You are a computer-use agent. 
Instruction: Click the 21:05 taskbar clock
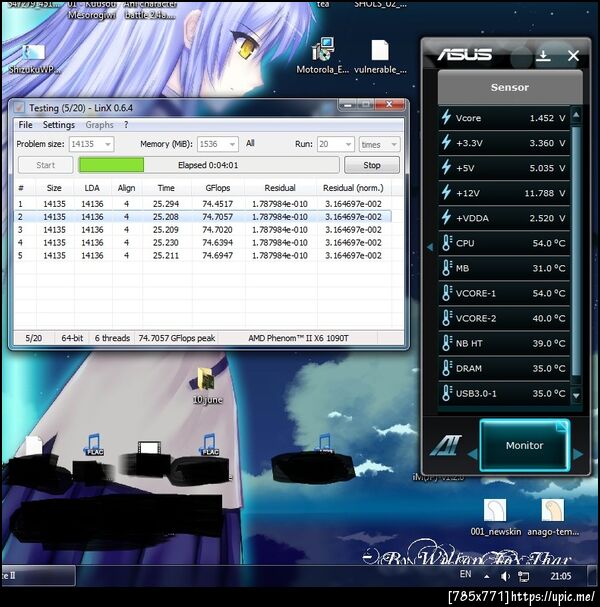coord(560,576)
